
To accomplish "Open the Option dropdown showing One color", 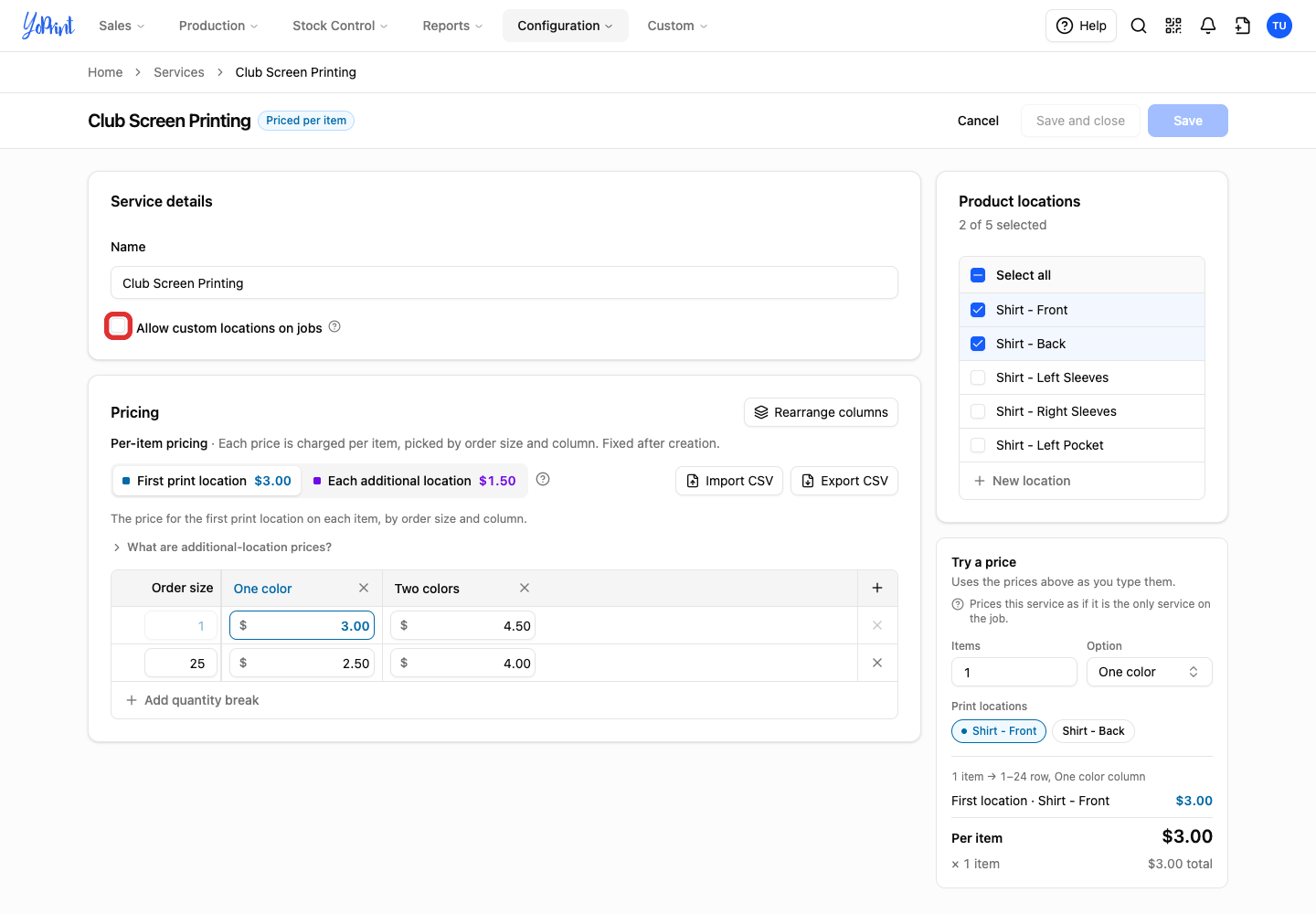I will click(x=1149, y=672).
